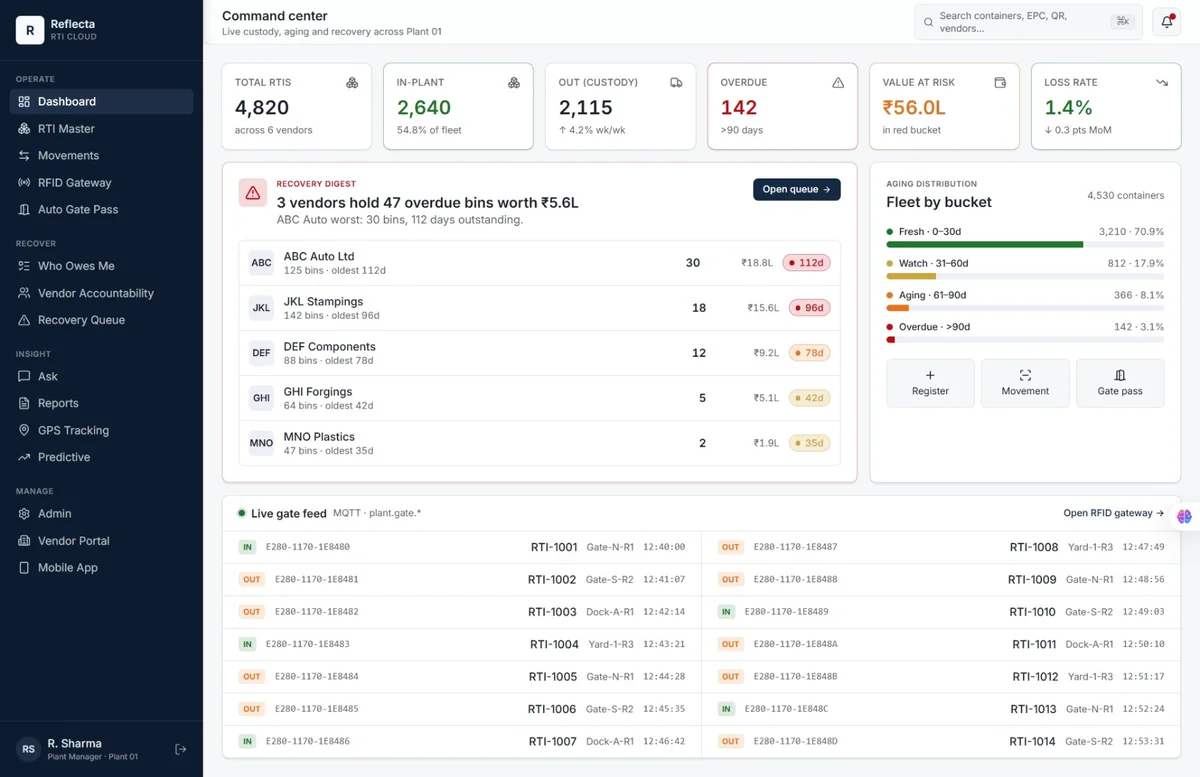The height and width of the screenshot is (777, 1200).
Task: Click the In-Plant card icon
Action: pos(514,83)
